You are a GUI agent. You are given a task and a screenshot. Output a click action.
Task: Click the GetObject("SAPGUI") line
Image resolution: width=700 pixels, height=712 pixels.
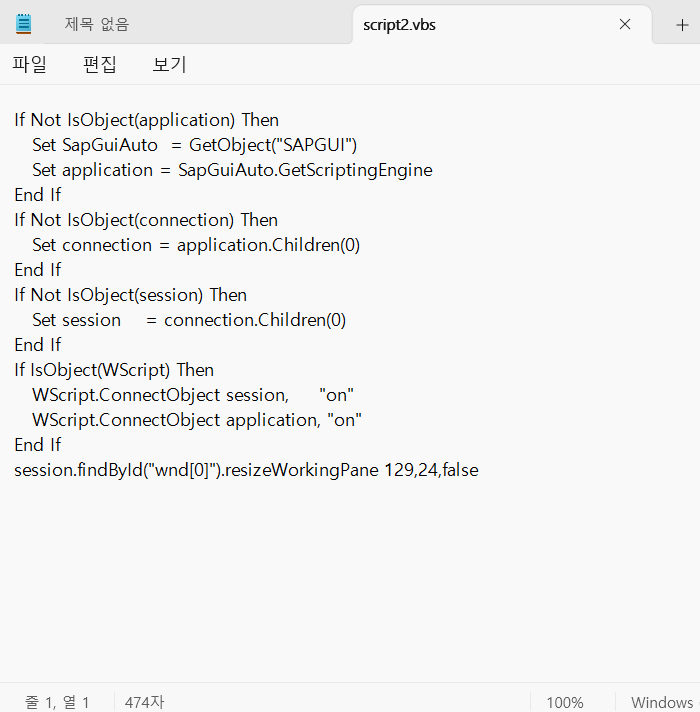(x=194, y=145)
